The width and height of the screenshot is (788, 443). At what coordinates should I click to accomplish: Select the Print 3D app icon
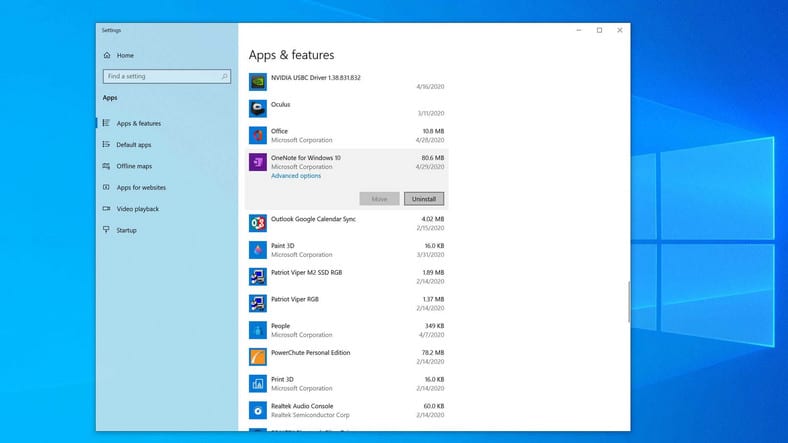pyautogui.click(x=258, y=383)
